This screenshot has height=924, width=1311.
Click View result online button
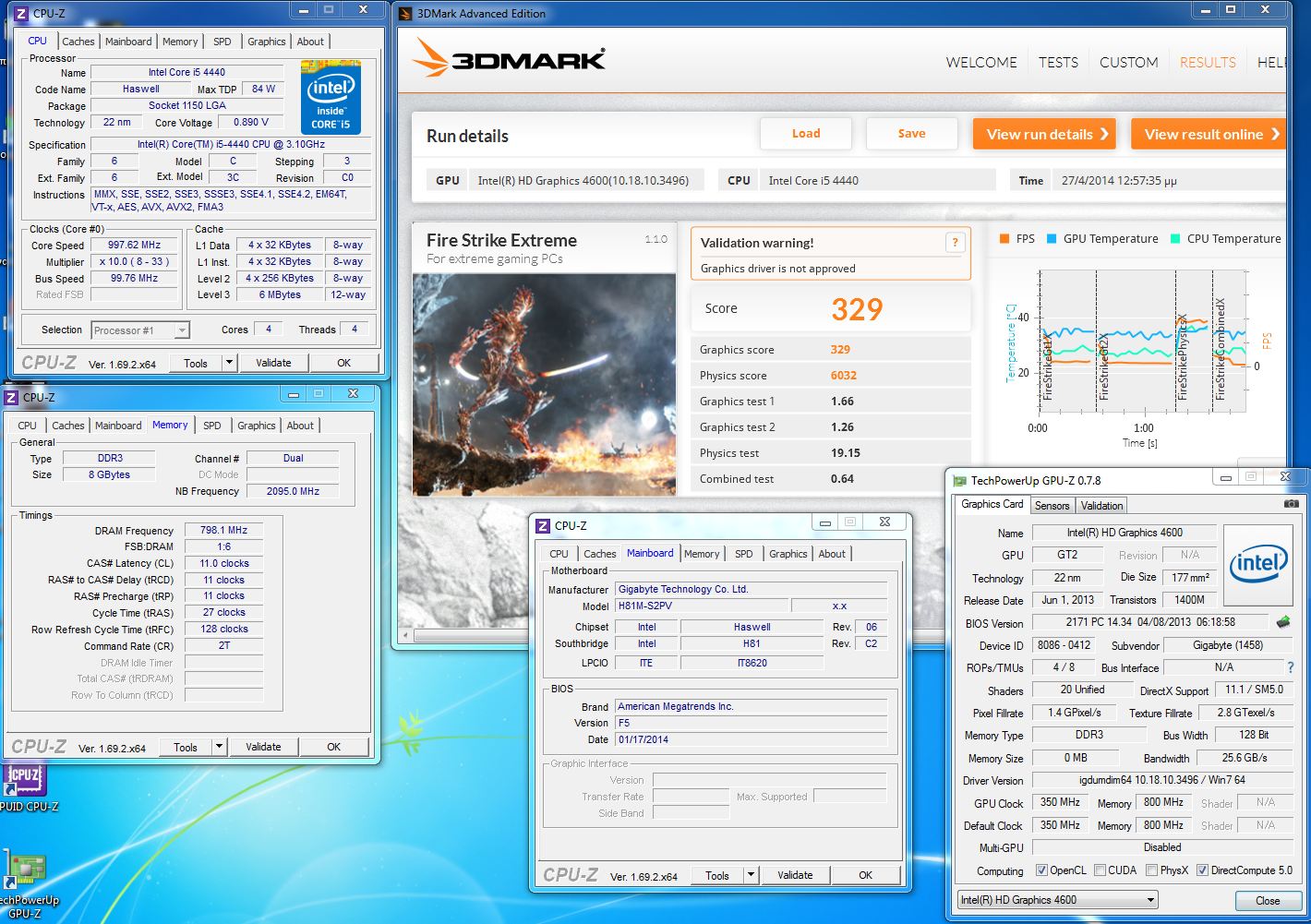coord(1209,134)
